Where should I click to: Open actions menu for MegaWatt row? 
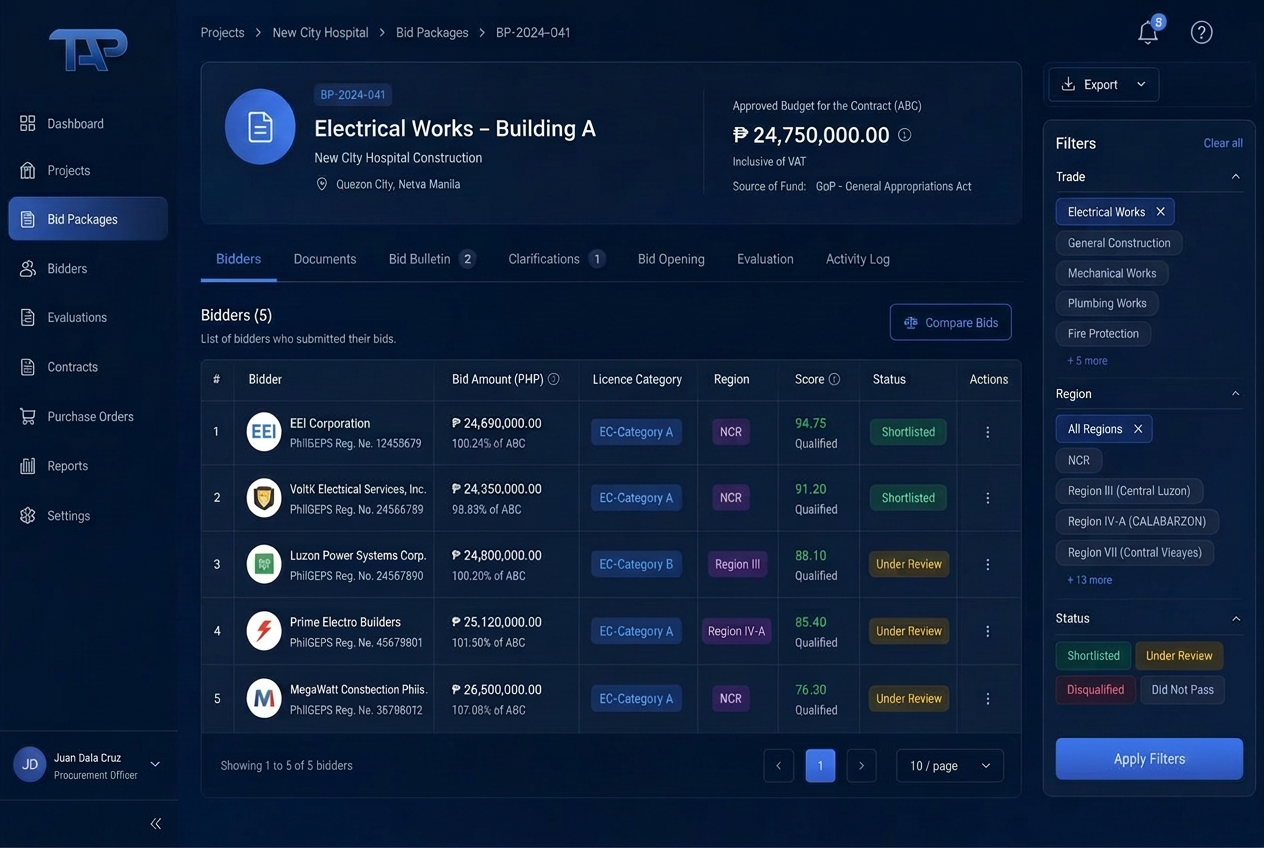[988, 699]
